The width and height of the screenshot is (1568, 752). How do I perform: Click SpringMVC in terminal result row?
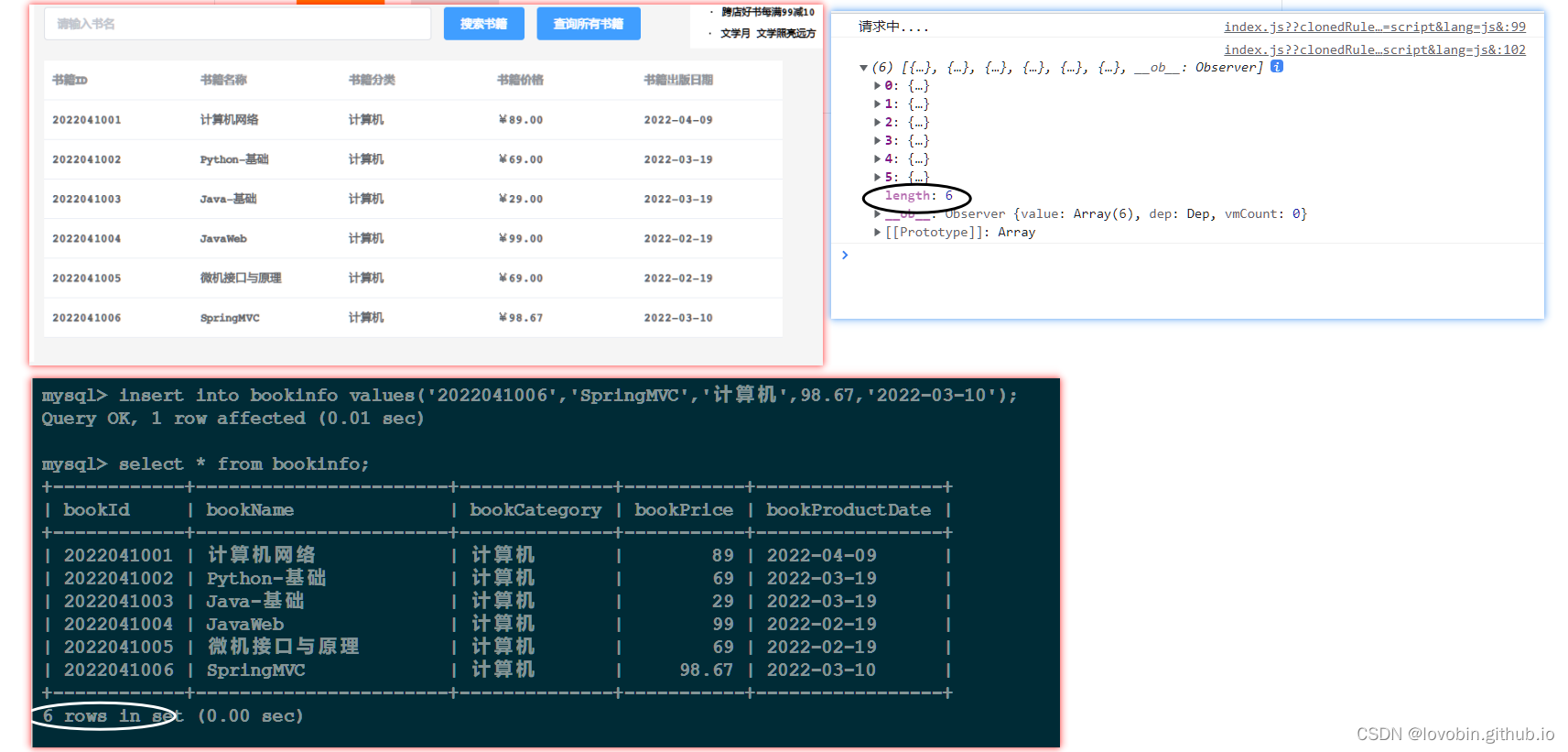point(255,670)
